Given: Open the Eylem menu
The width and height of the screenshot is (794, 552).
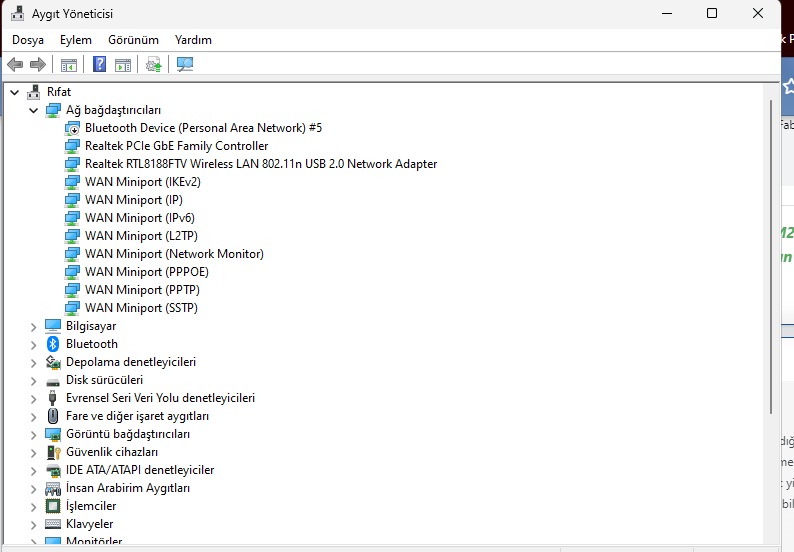Looking at the screenshot, I should click(76, 40).
